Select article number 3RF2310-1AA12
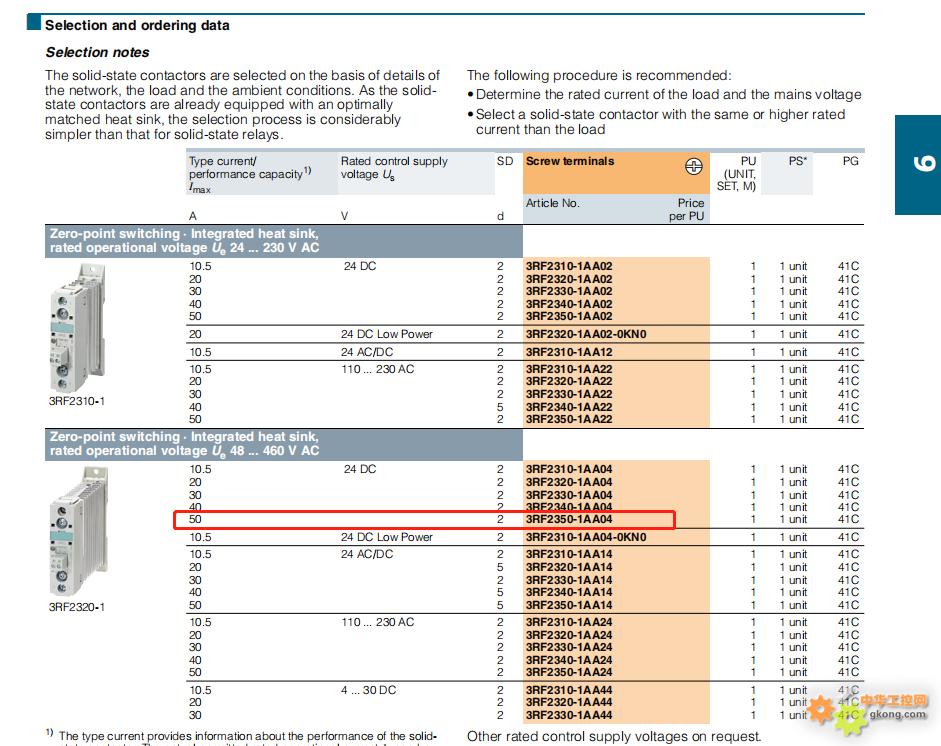This screenshot has width=941, height=746. point(569,352)
